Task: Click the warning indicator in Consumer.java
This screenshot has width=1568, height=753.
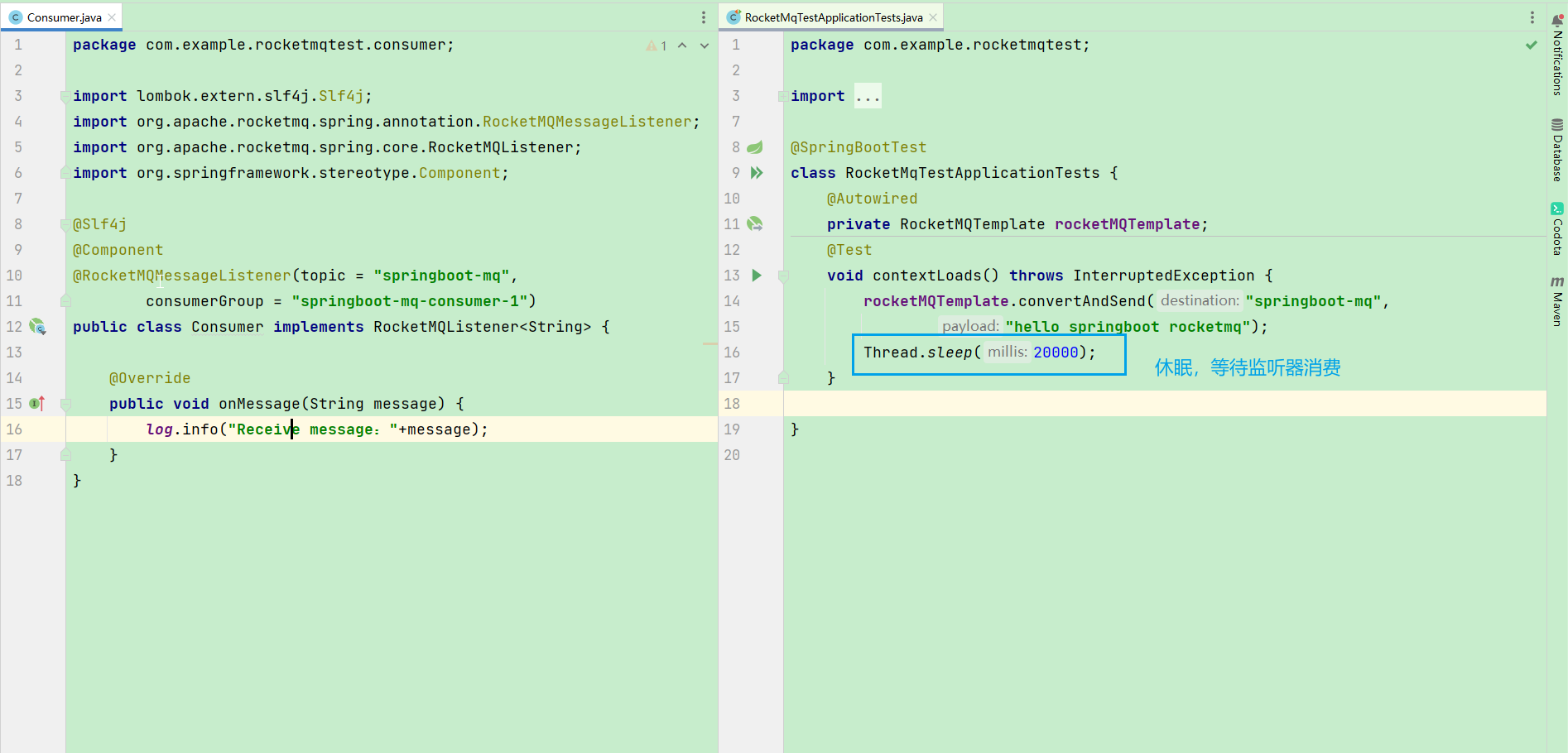Action: coord(657,46)
